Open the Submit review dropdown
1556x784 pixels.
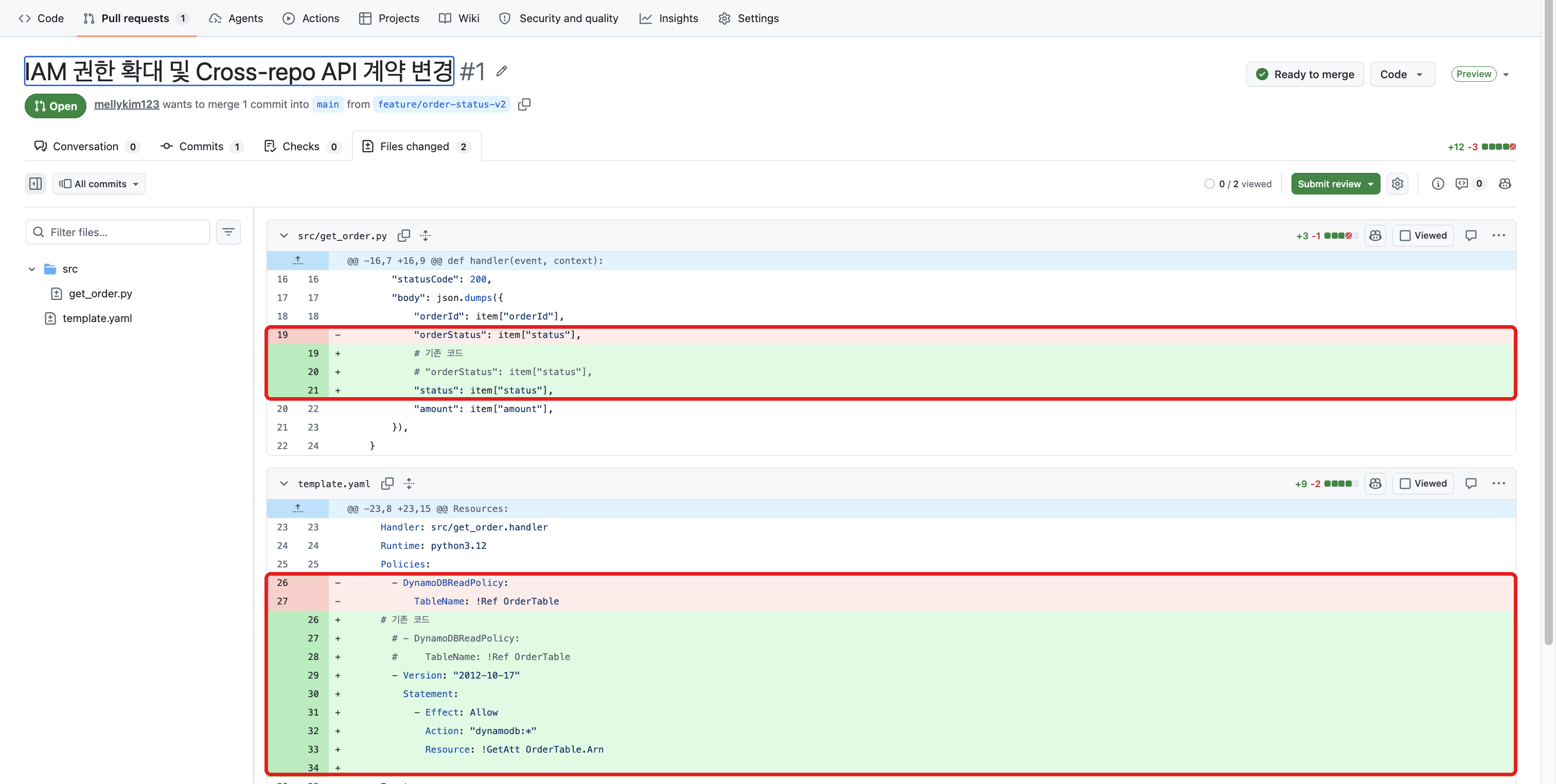1336,184
